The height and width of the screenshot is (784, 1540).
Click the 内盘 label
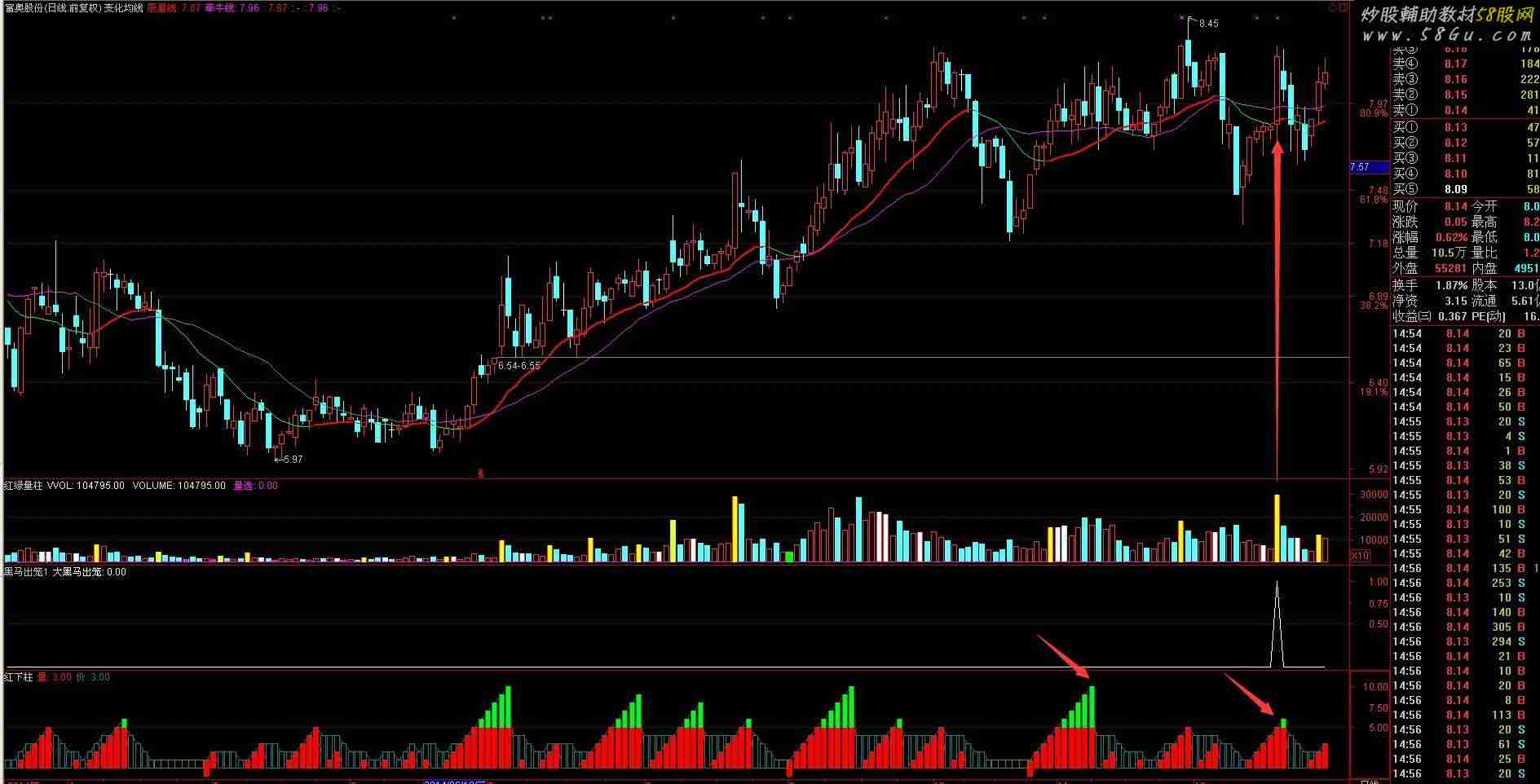(x=1485, y=268)
